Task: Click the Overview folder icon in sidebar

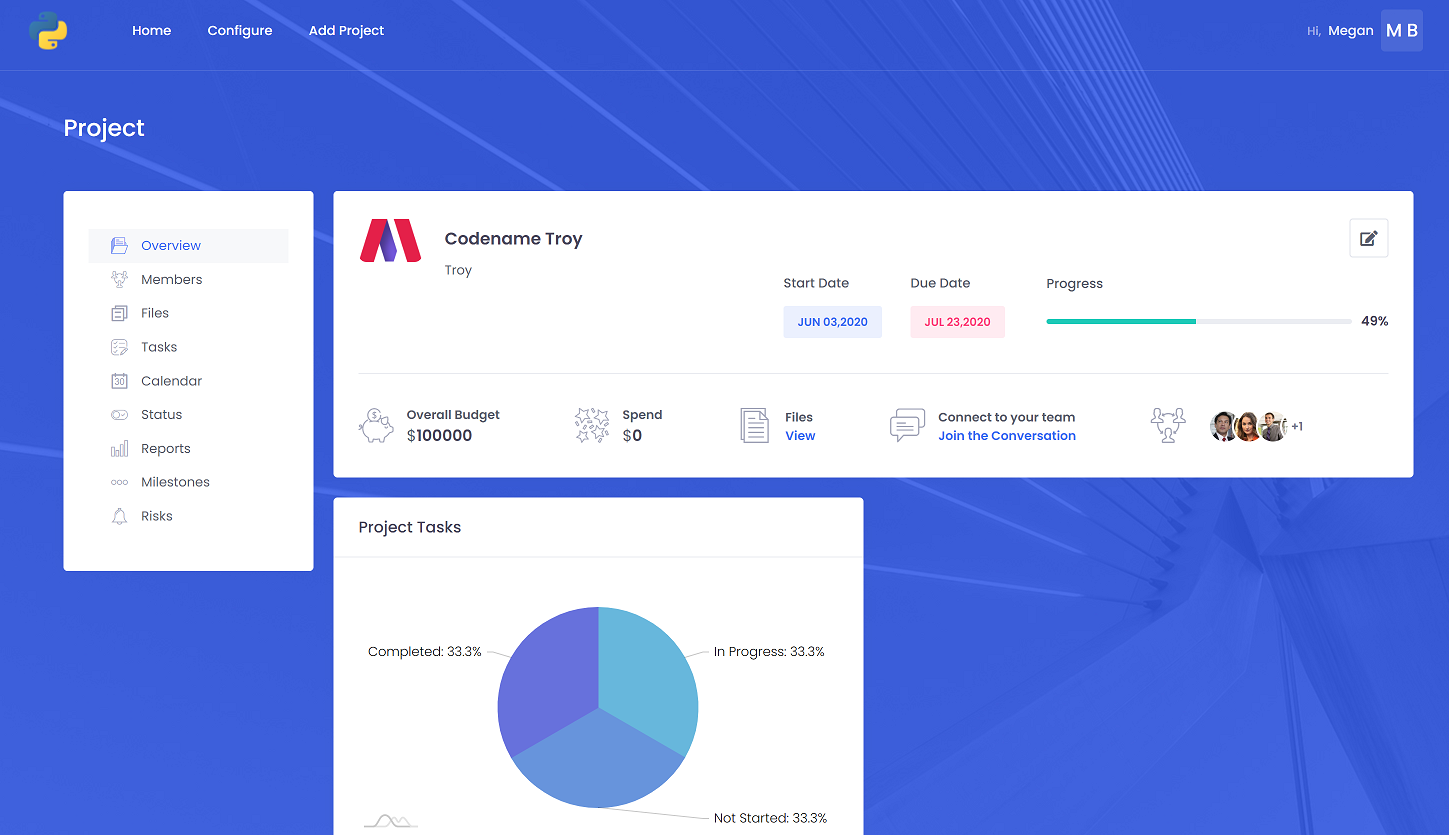Action: pos(119,245)
